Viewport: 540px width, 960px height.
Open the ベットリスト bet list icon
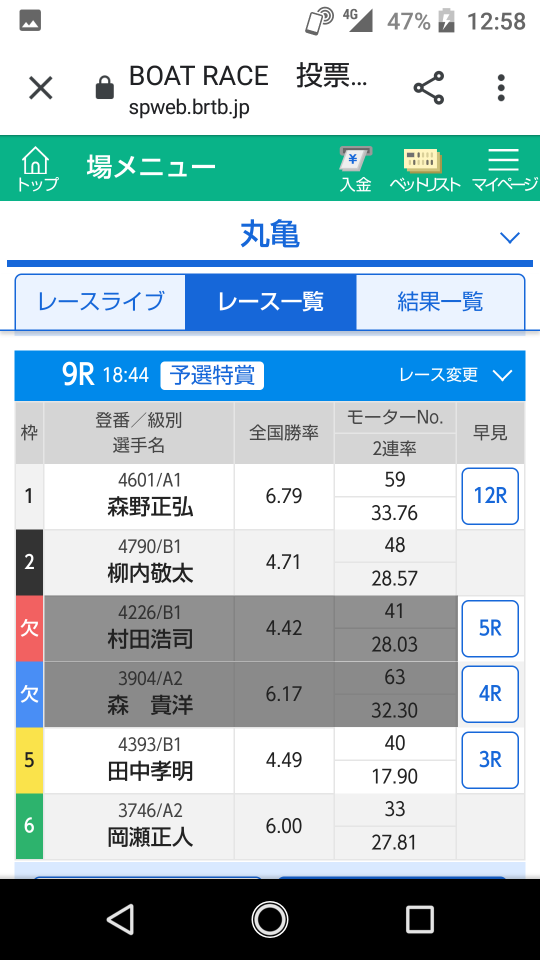pyautogui.click(x=424, y=170)
